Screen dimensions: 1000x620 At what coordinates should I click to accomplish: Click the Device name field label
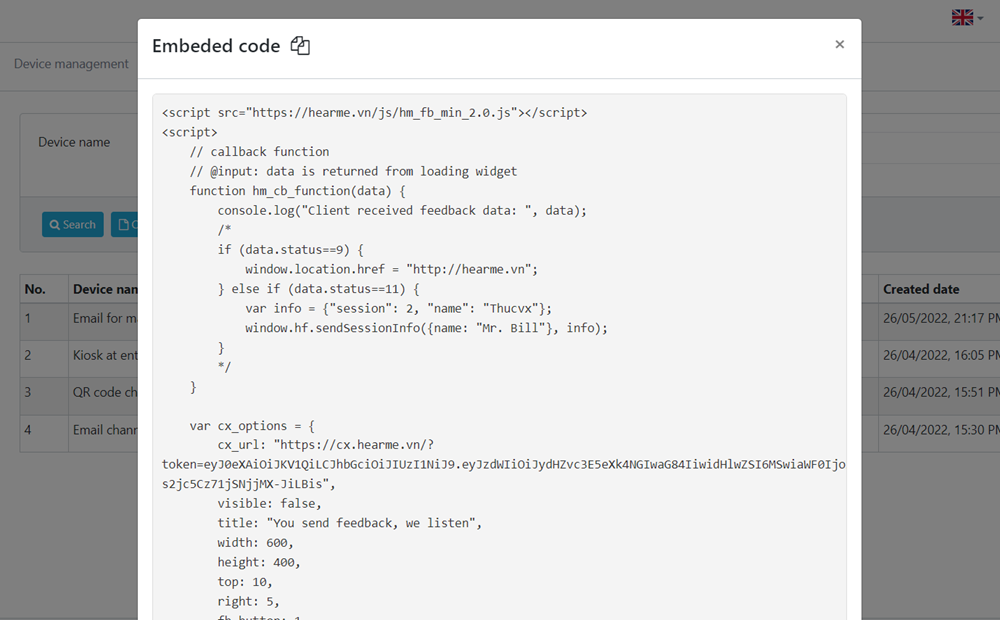[x=74, y=142]
